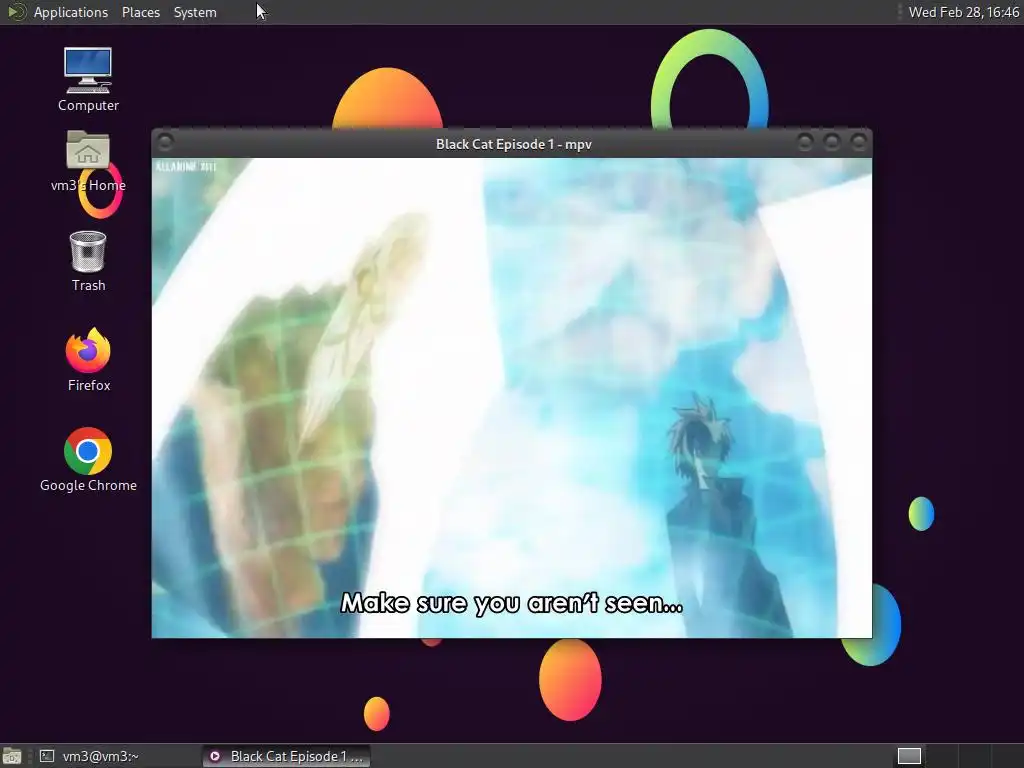Maximize the mpv window
Screen dimensions: 1024x768
pyautogui.click(x=831, y=142)
